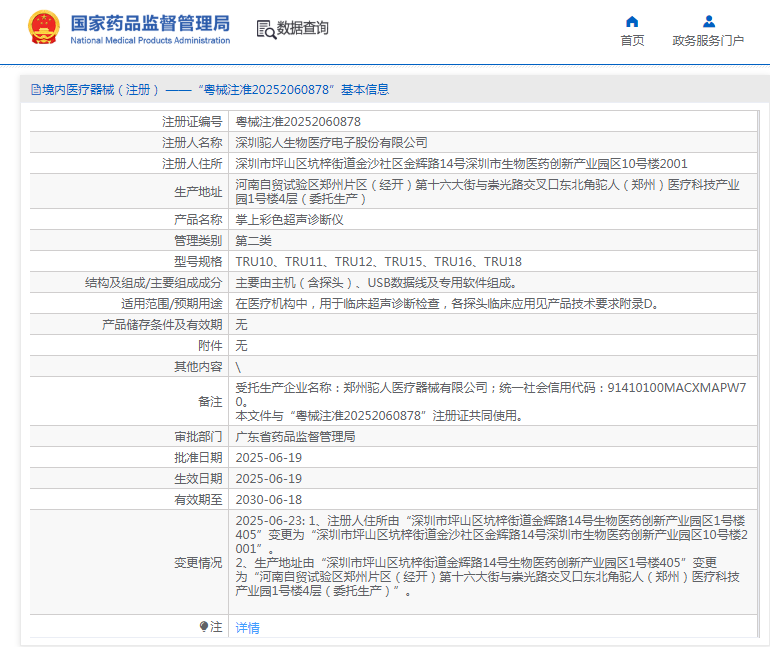Viewport: 770px width, 647px height.
Task: Click the 管理类别 value 第二类
Action: coord(253,240)
